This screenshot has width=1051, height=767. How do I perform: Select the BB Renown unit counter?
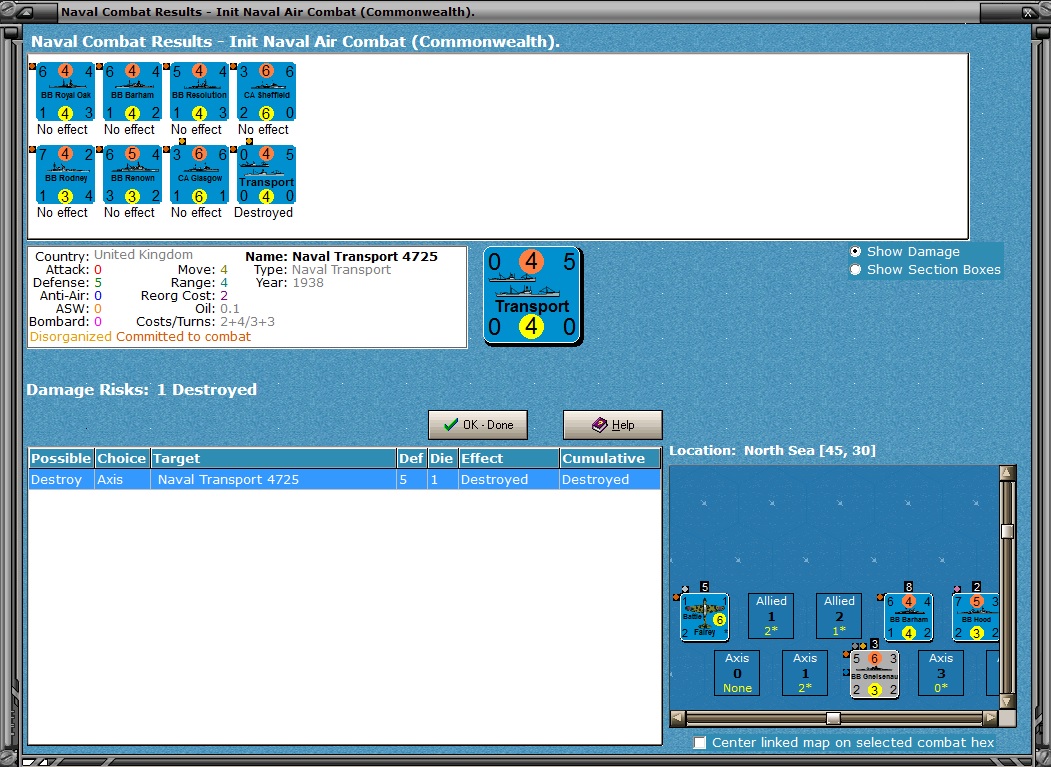132,175
